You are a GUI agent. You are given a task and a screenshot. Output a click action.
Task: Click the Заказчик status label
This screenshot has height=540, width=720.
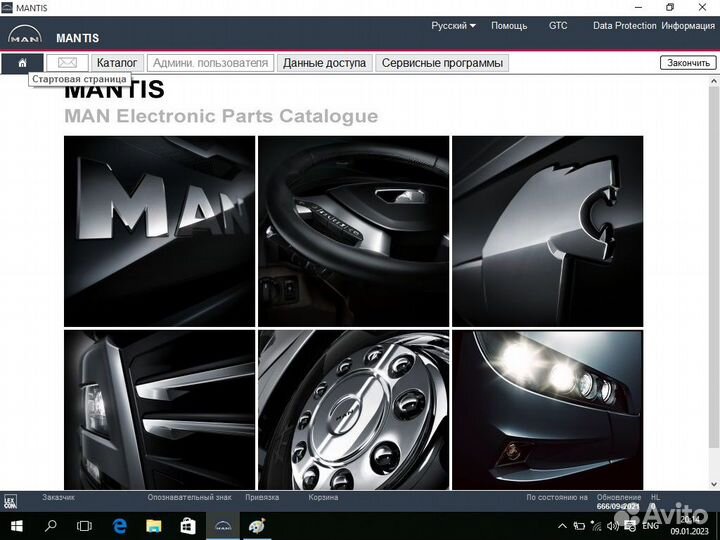pos(58,497)
